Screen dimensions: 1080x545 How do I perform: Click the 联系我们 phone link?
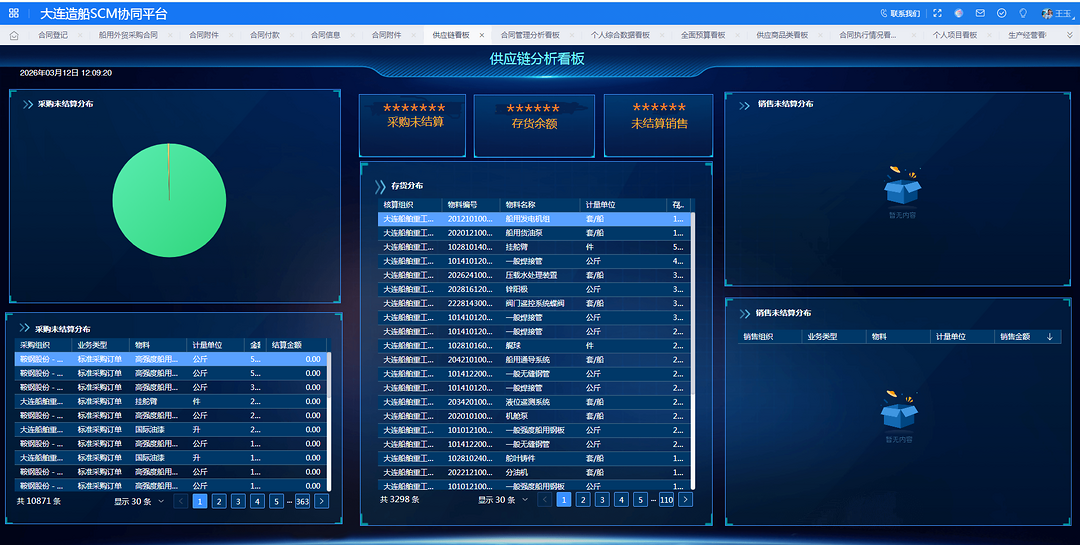[x=899, y=14]
